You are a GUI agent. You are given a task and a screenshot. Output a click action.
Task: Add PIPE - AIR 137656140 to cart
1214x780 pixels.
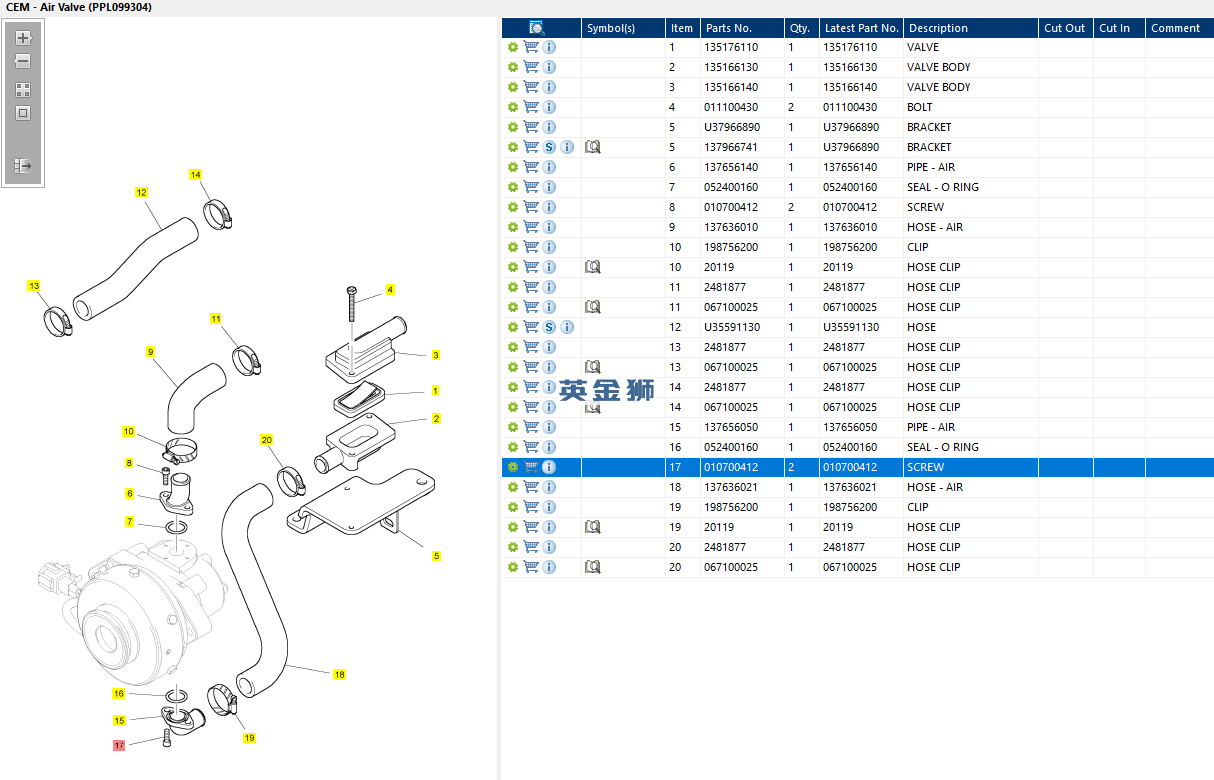(x=531, y=167)
